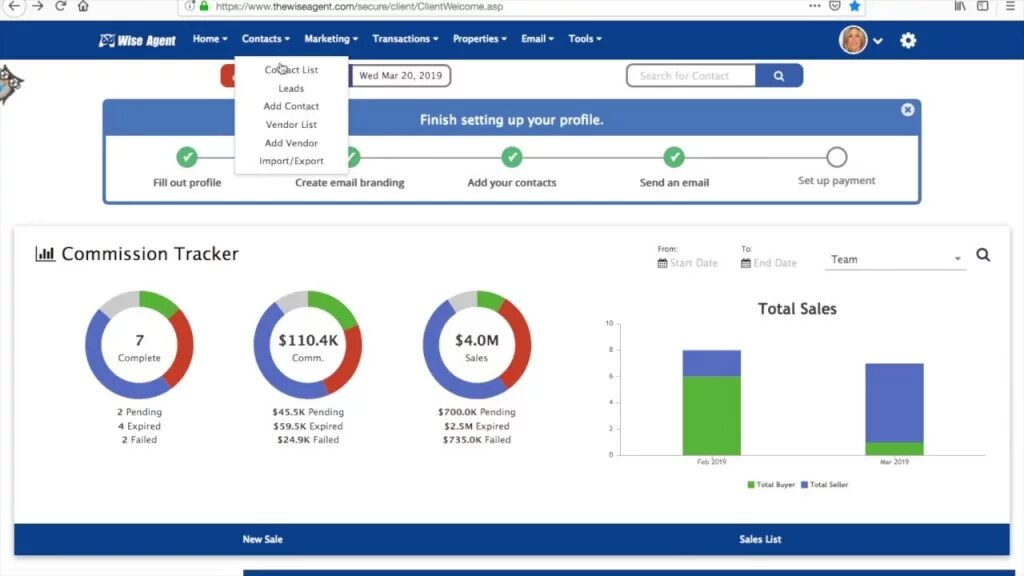Open the chevron next to profile avatar
Image resolution: width=1024 pixels, height=576 pixels.
tap(878, 42)
